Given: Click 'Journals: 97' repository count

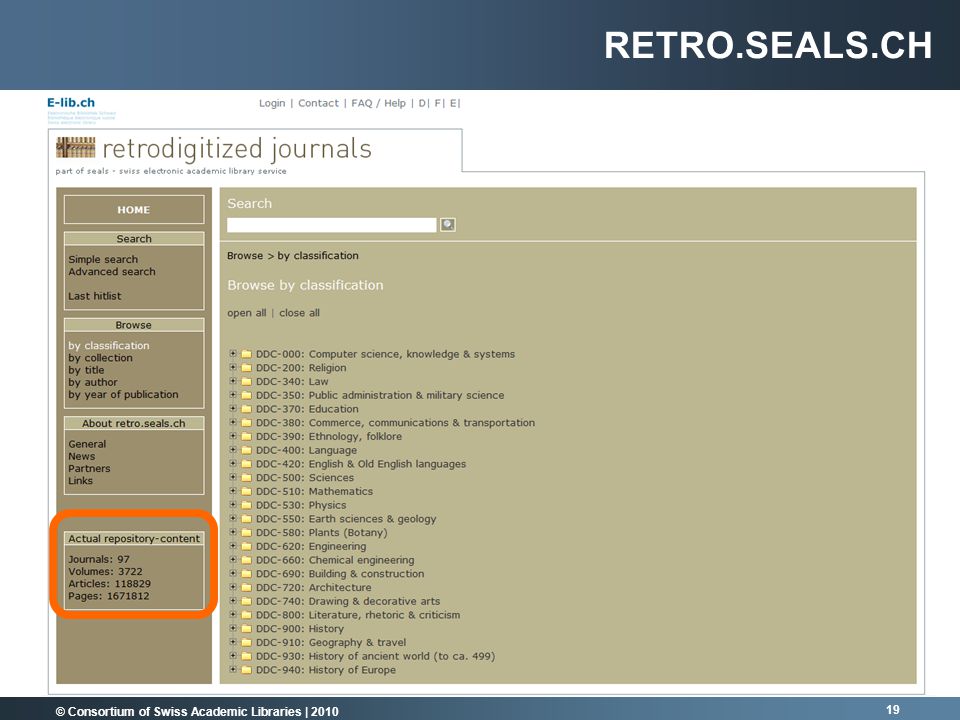Looking at the screenshot, I should [x=99, y=559].
